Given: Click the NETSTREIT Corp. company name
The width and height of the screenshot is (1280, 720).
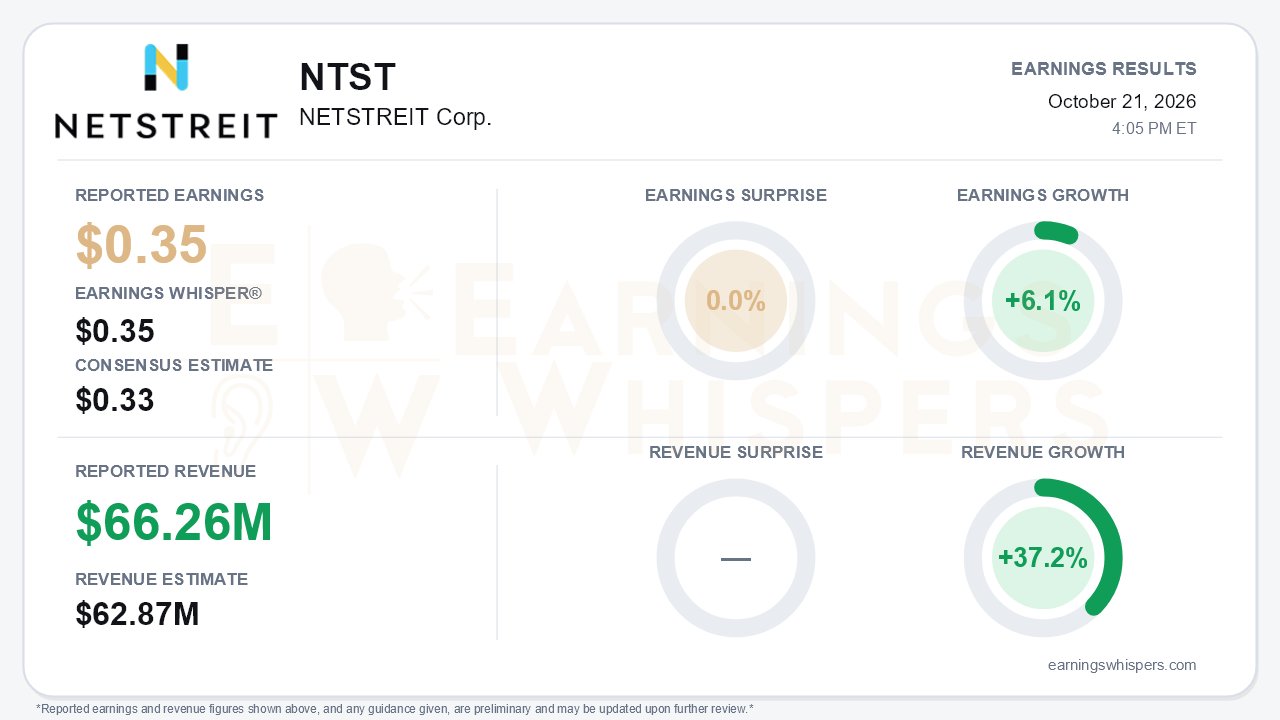Looking at the screenshot, I should point(395,117).
